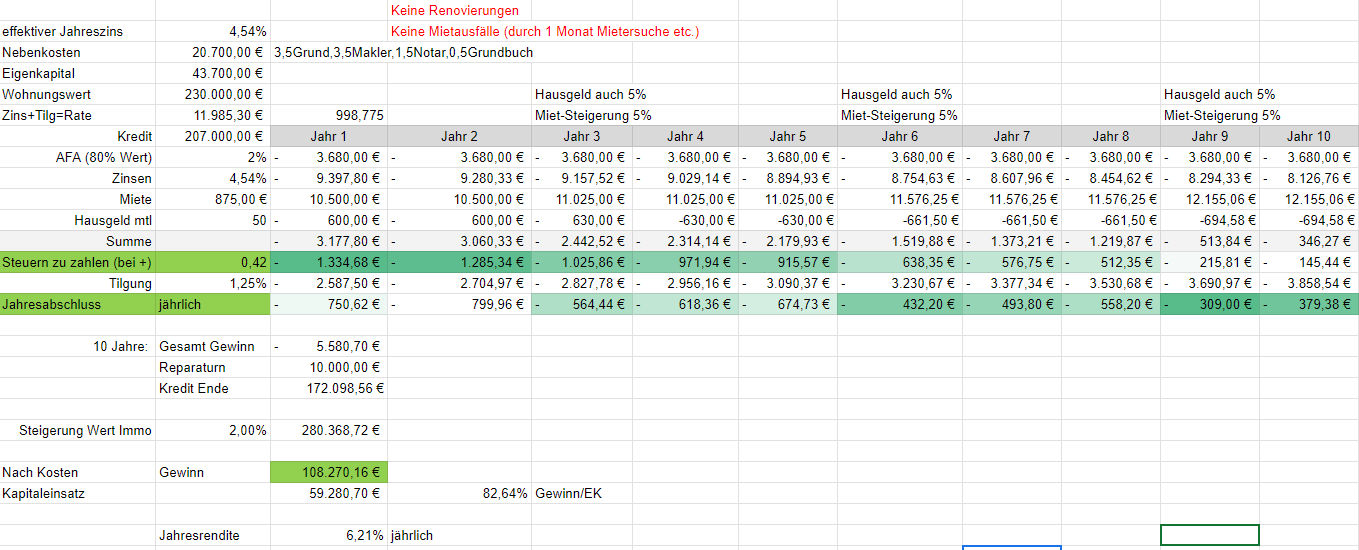Click the Jahresrendite value 6,21%

365,535
